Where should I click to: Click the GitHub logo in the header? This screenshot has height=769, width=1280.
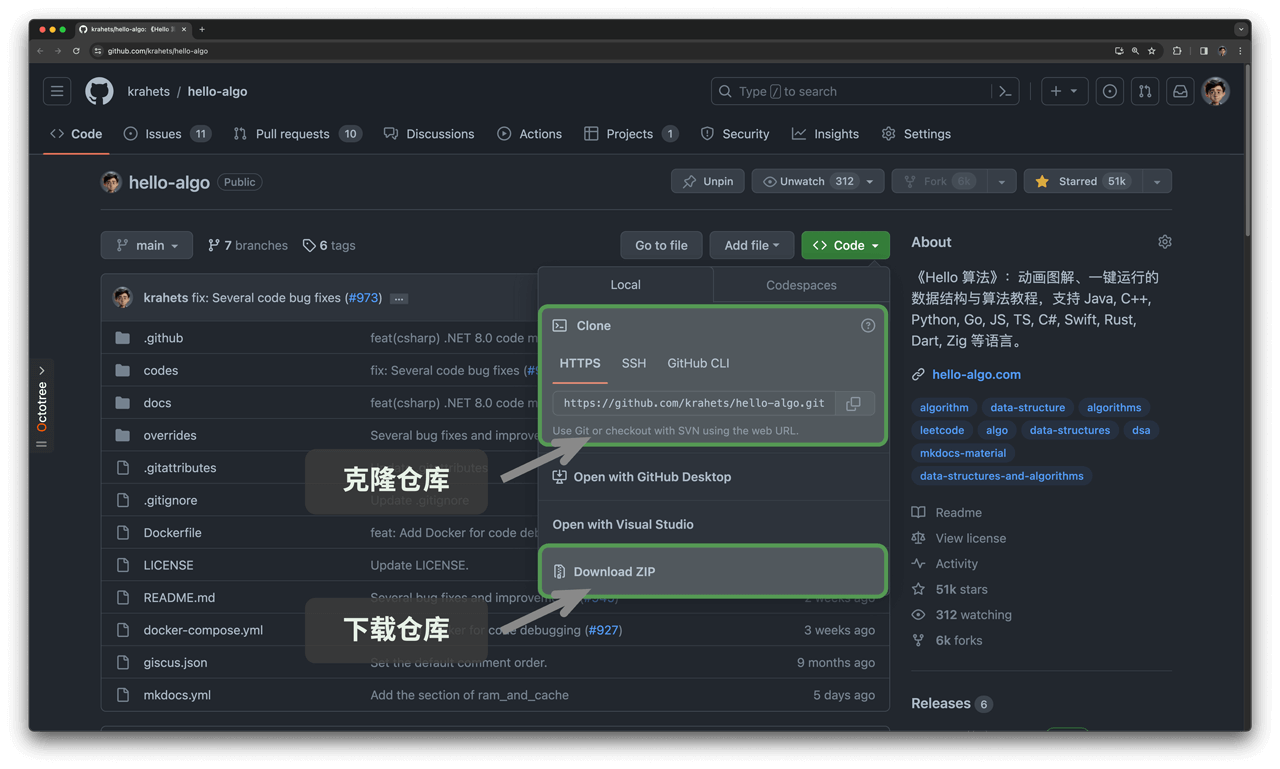(x=99, y=91)
